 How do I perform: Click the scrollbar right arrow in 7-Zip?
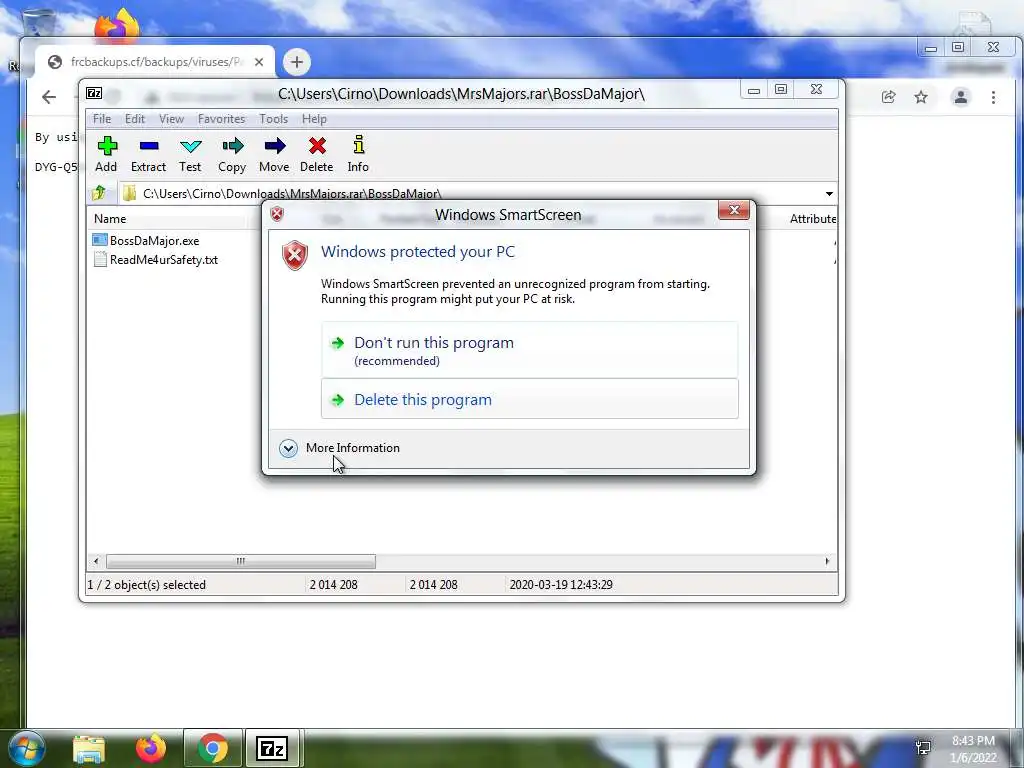pyautogui.click(x=827, y=561)
